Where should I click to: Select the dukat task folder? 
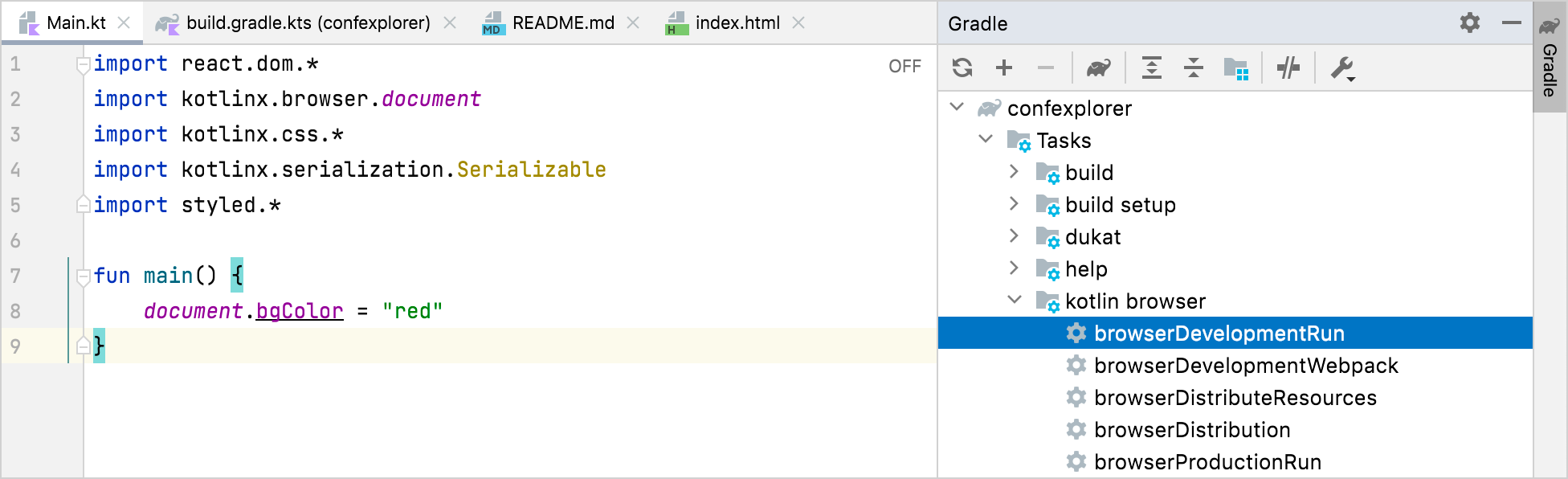(x=1235, y=236)
